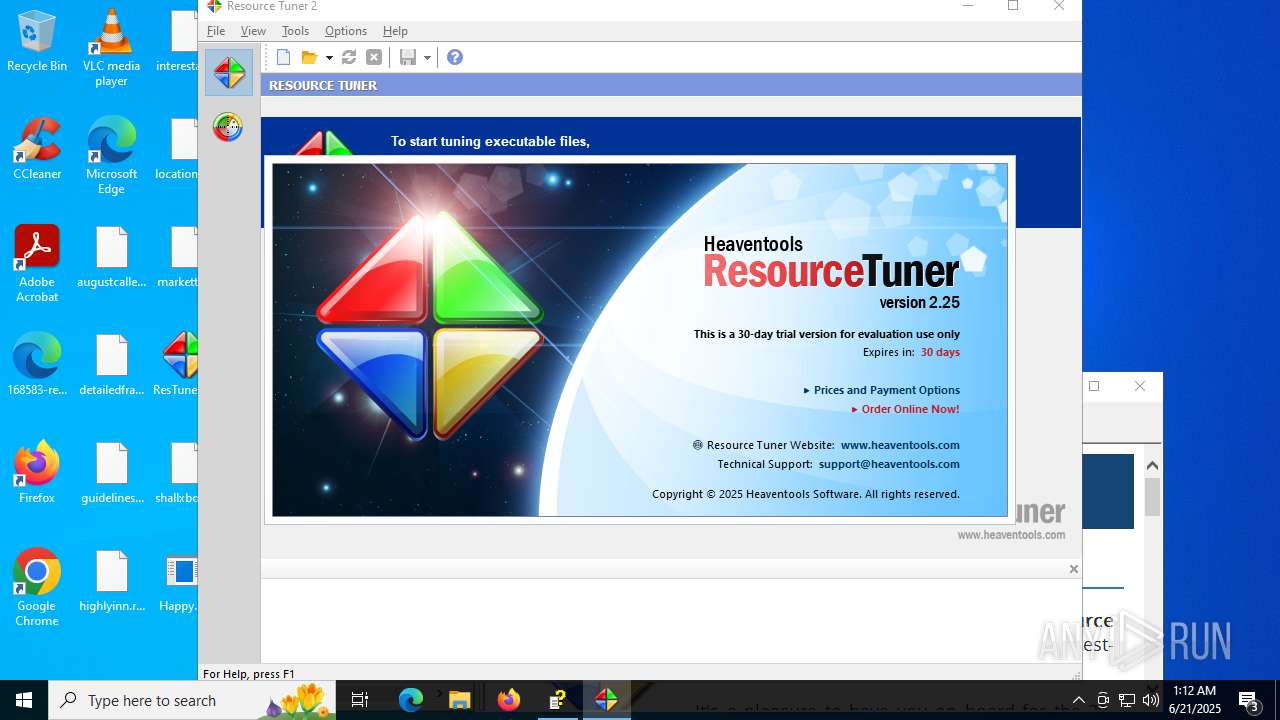Select the Resource Tuner sidebar icon
The height and width of the screenshot is (720, 1280).
229,72
